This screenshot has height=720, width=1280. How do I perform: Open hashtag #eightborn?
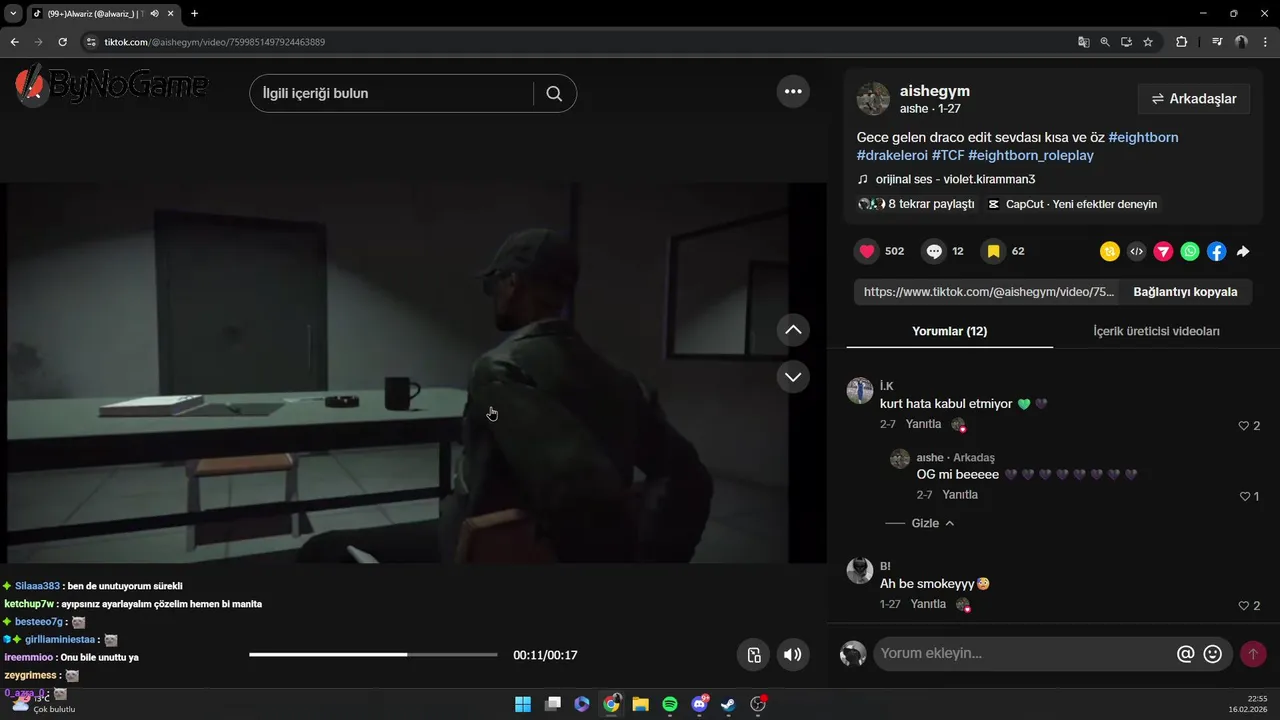[1143, 137]
